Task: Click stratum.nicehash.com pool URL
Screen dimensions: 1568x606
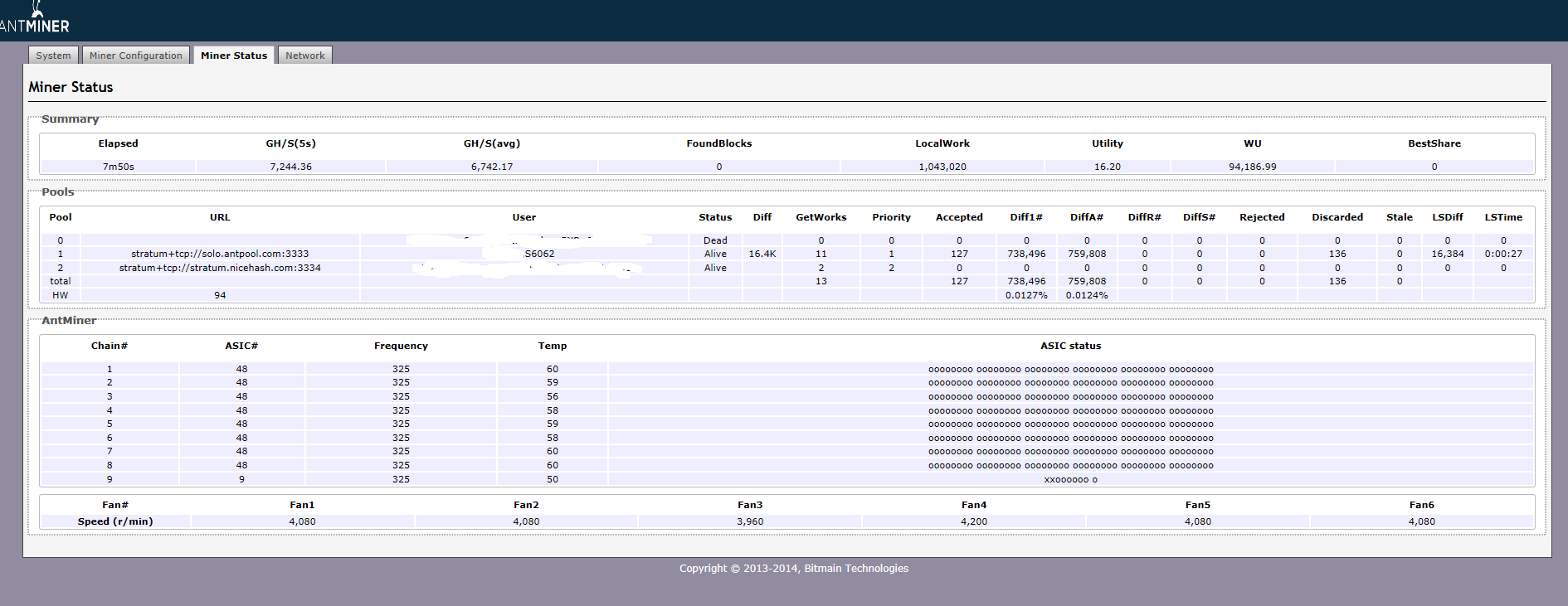Action: [x=220, y=268]
